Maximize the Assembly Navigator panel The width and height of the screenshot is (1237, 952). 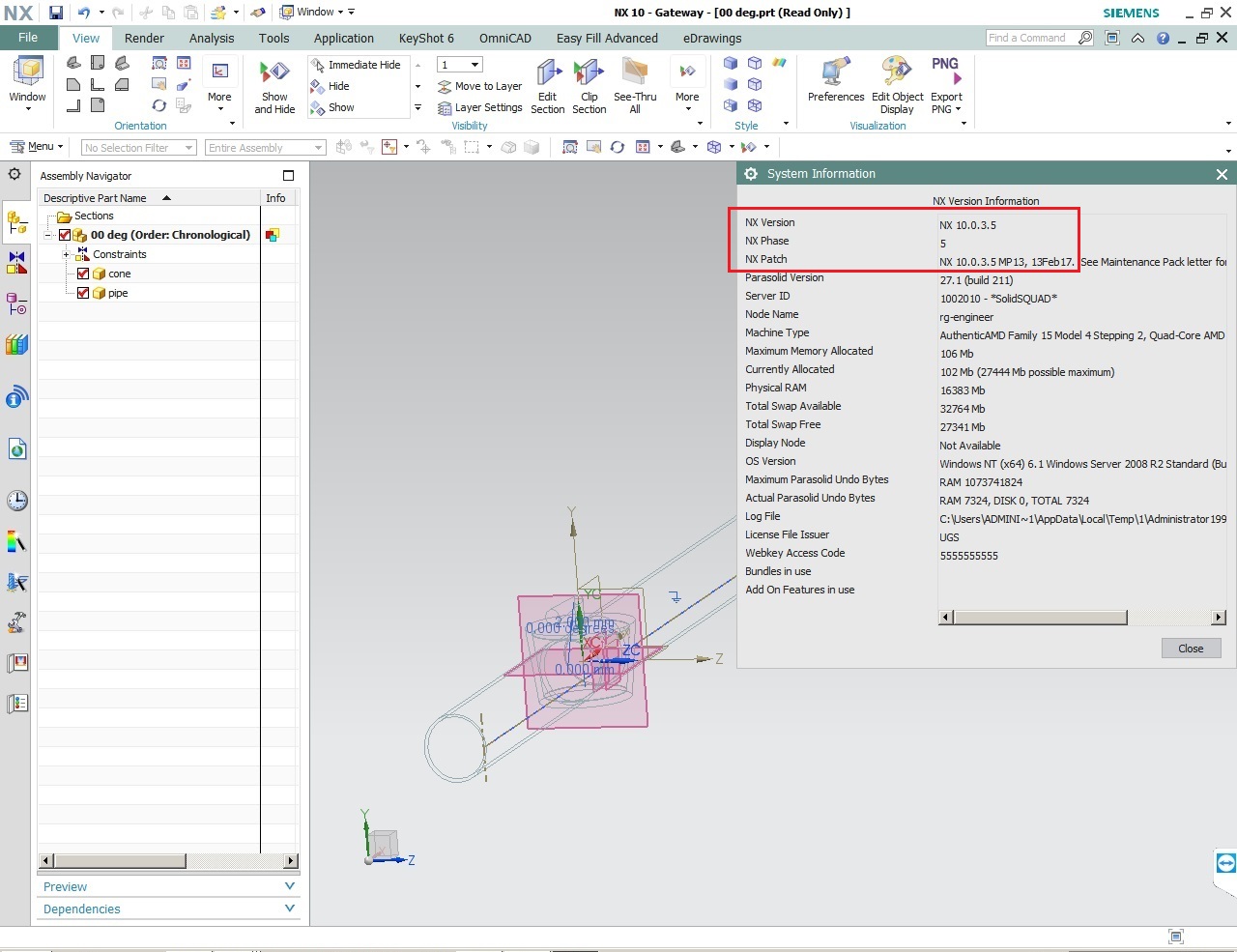(x=288, y=175)
